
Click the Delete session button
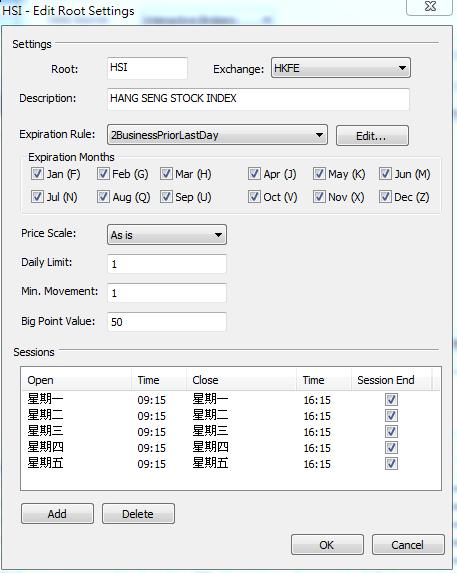(138, 514)
